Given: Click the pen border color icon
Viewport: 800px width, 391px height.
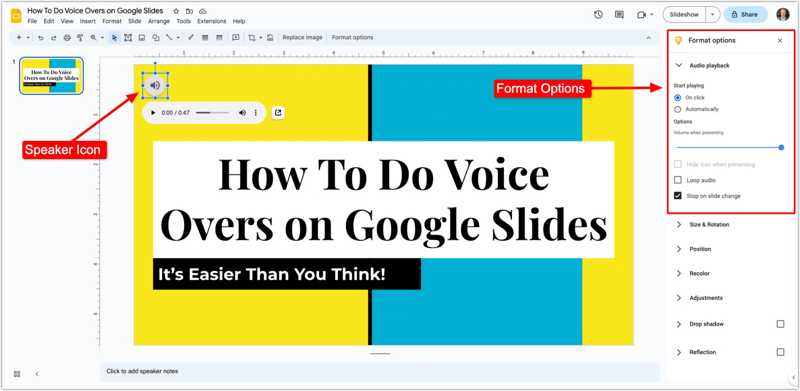Looking at the screenshot, I should click(191, 38).
